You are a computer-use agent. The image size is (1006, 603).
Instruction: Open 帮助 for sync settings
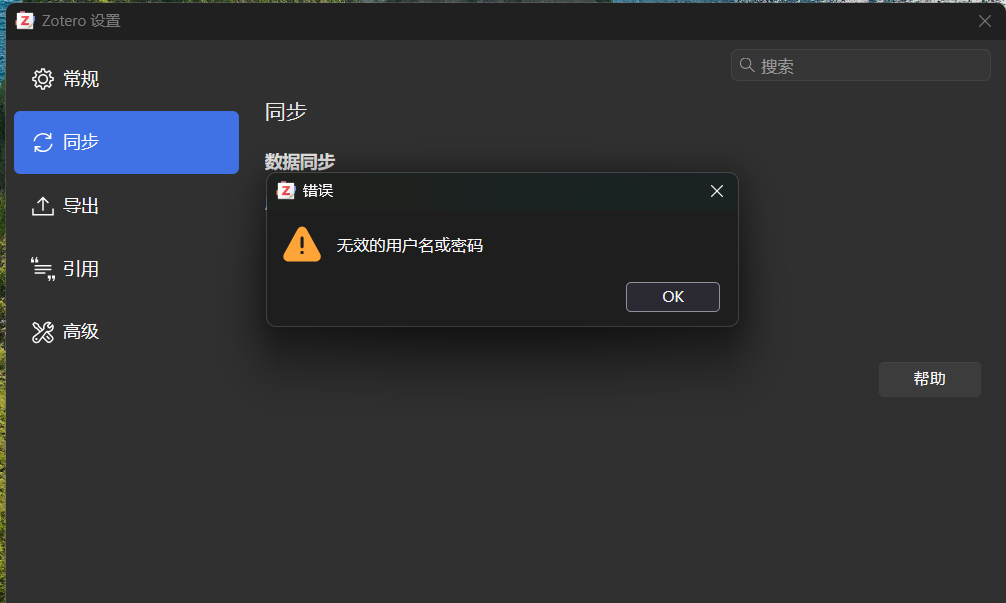click(930, 379)
